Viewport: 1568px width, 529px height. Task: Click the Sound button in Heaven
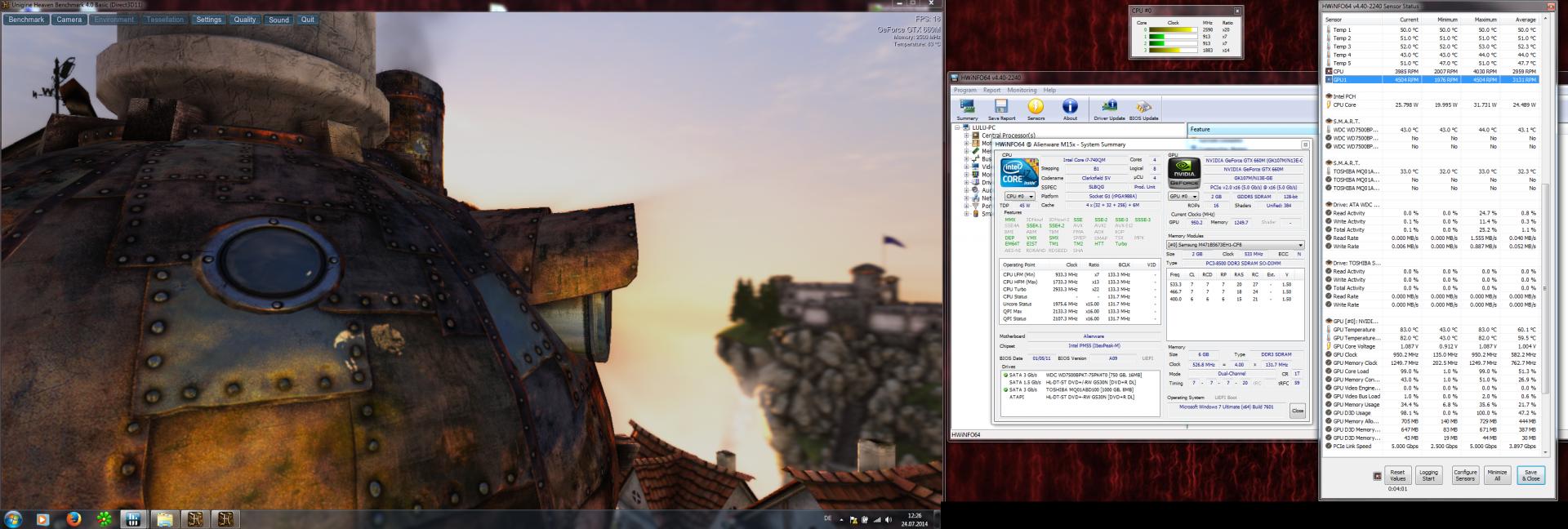[x=279, y=20]
